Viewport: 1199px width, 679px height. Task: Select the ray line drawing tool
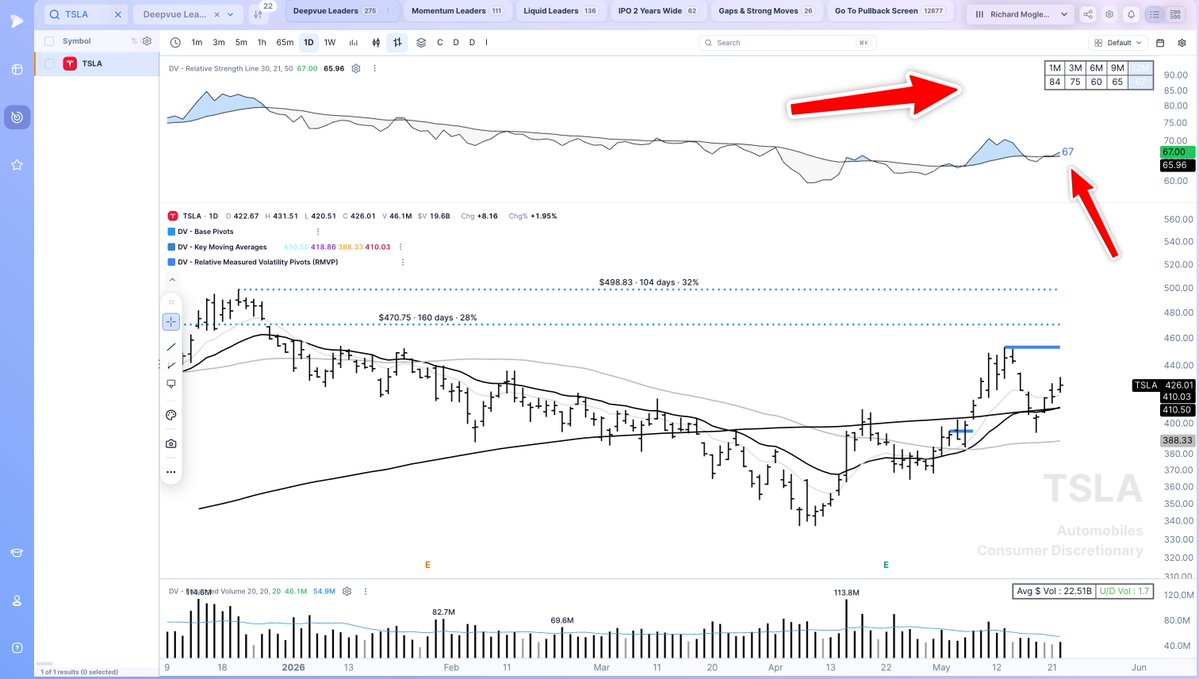[x=171, y=365]
